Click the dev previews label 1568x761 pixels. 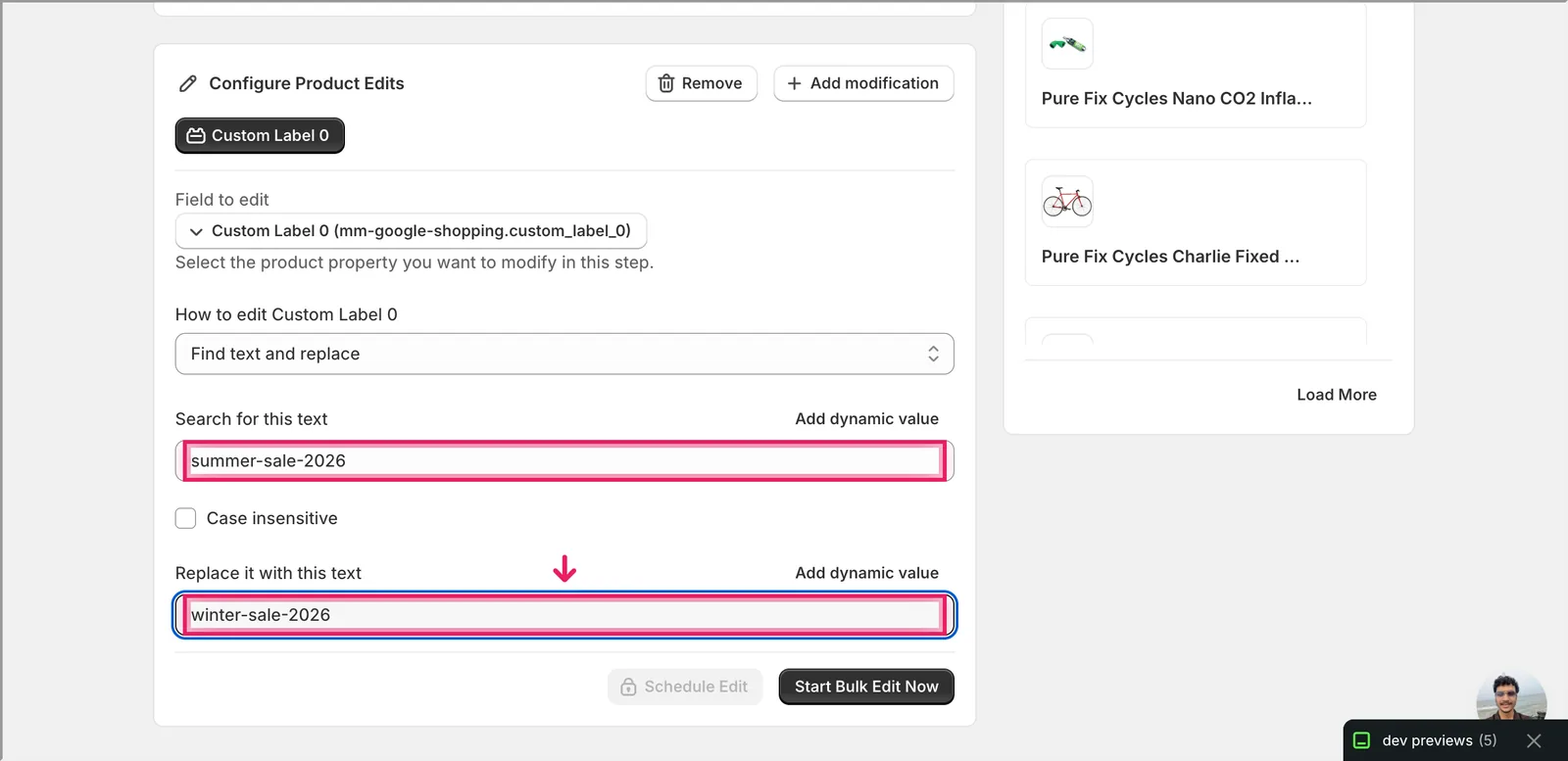coord(1427,740)
